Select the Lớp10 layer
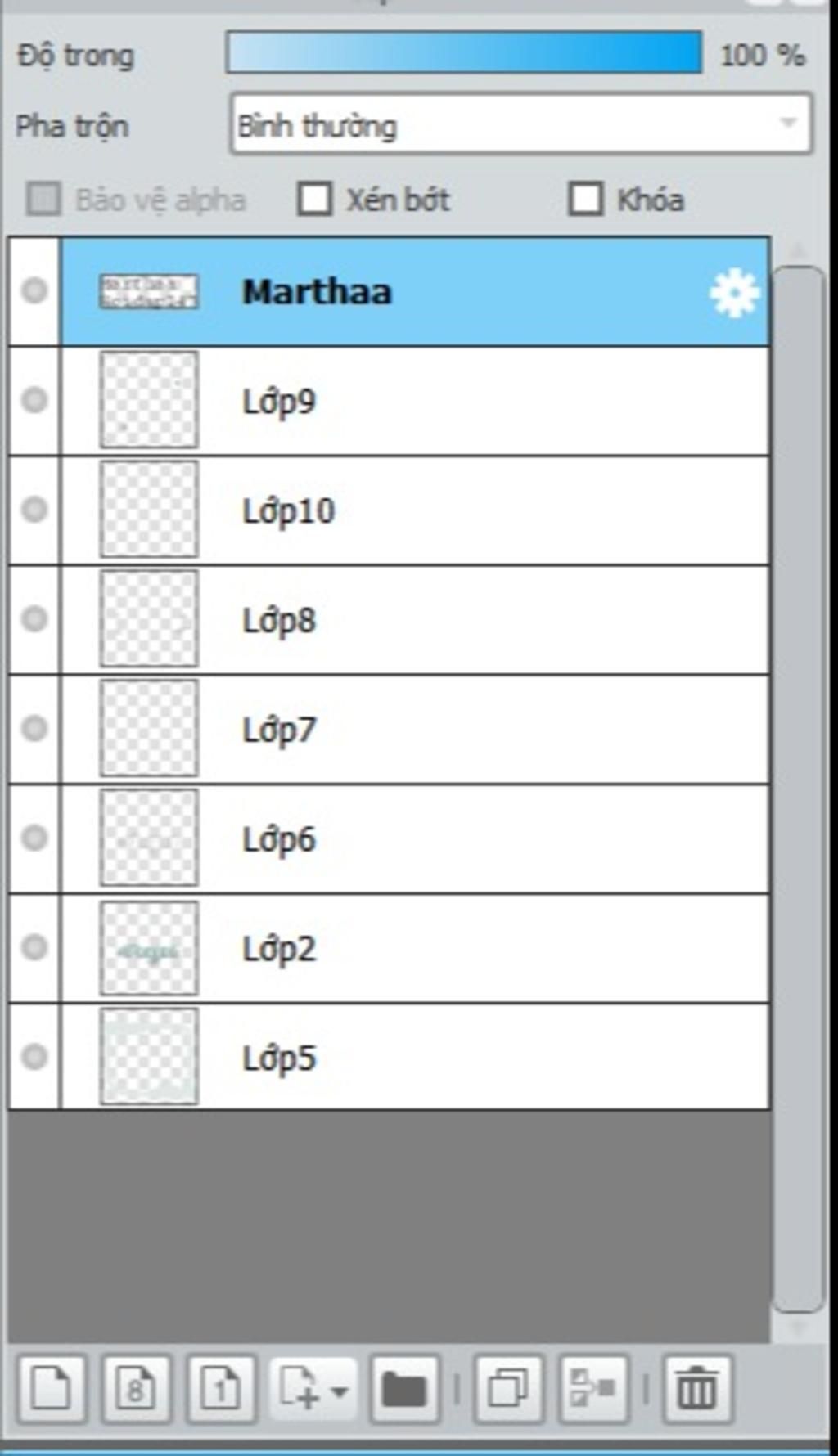 pyautogui.click(x=415, y=510)
